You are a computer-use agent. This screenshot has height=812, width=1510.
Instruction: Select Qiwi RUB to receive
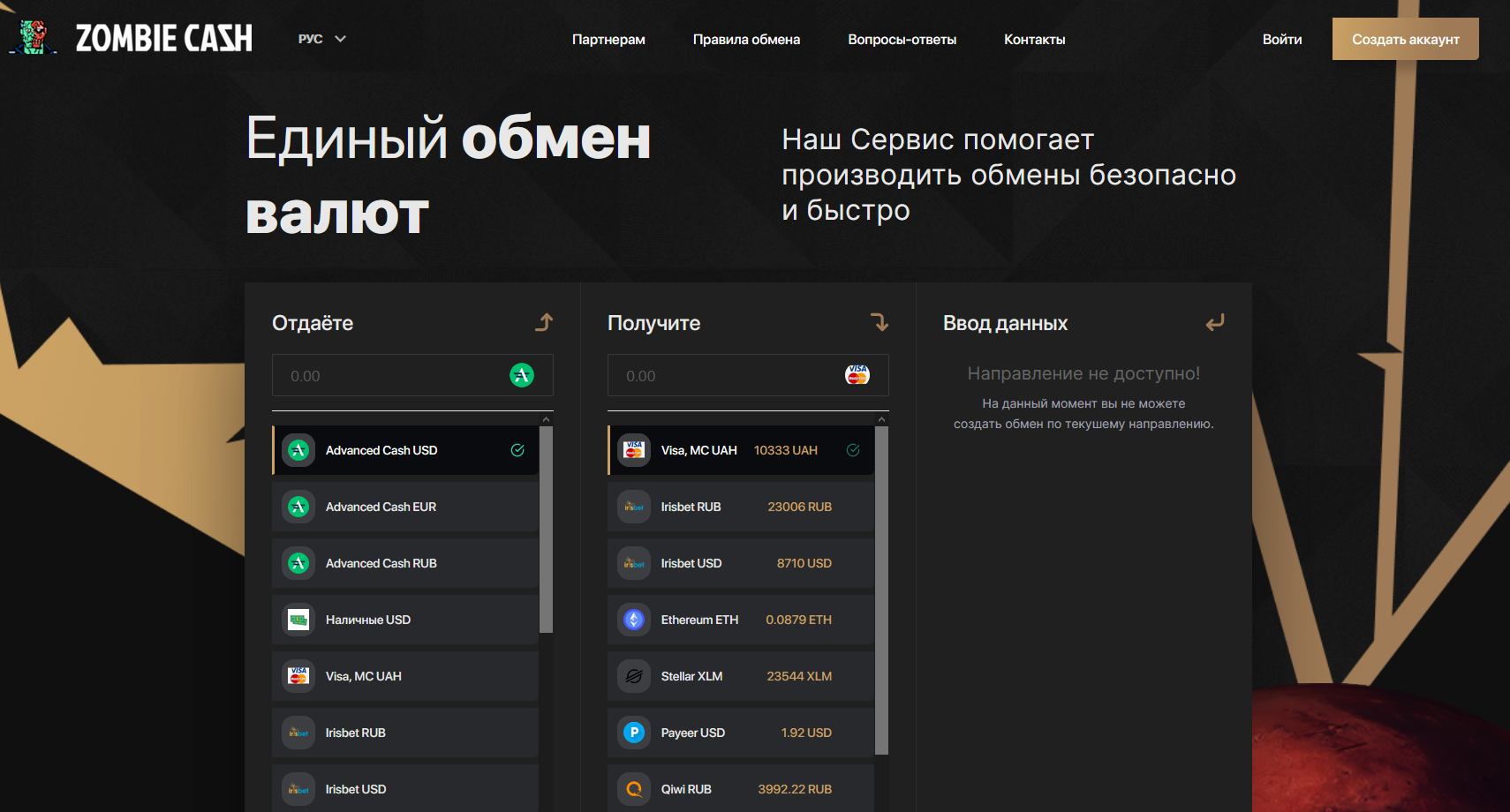(x=741, y=788)
